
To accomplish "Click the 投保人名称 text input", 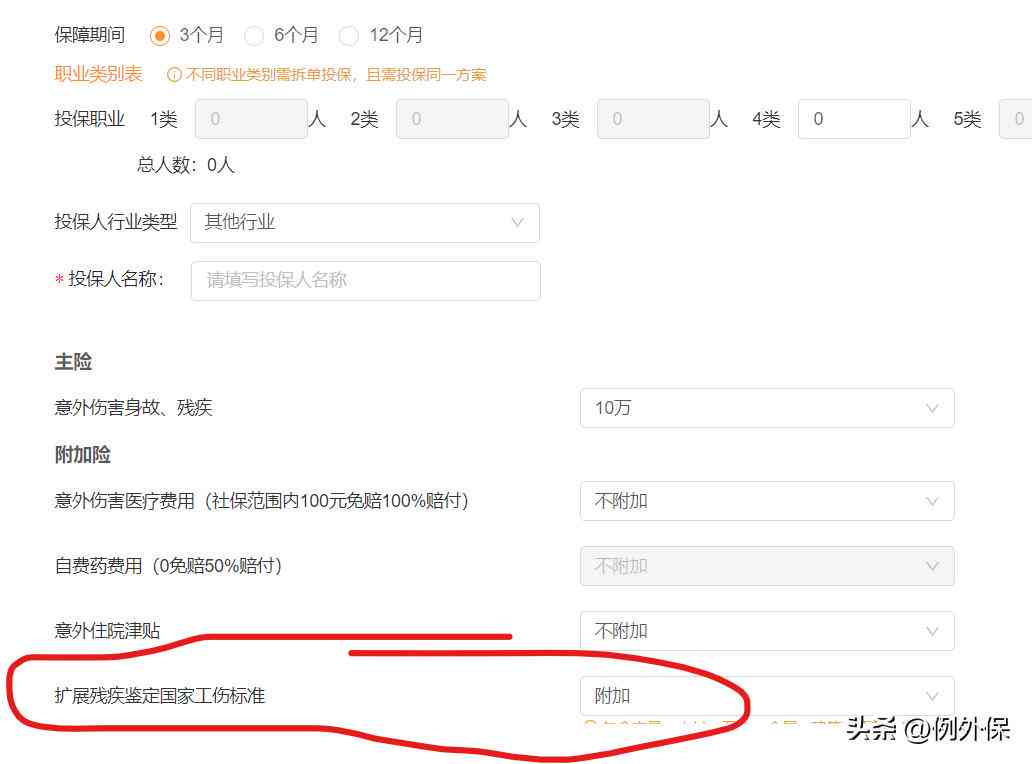I will tap(365, 281).
